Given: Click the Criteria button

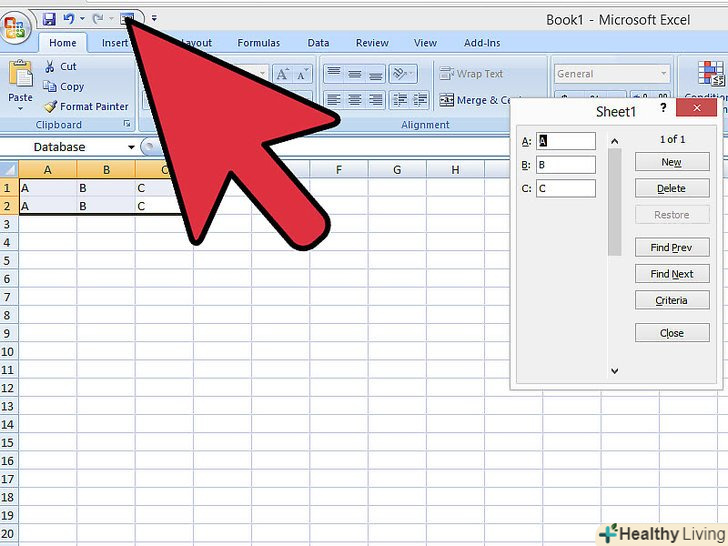Looking at the screenshot, I should 672,300.
